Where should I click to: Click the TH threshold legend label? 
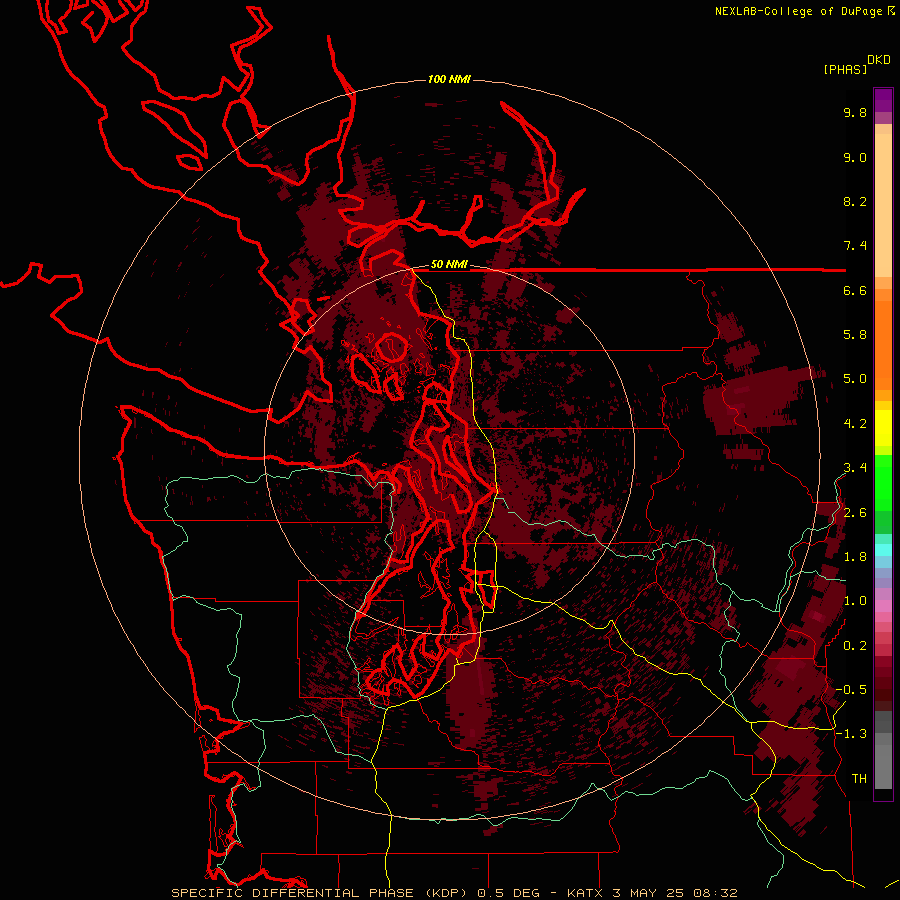tap(859, 779)
